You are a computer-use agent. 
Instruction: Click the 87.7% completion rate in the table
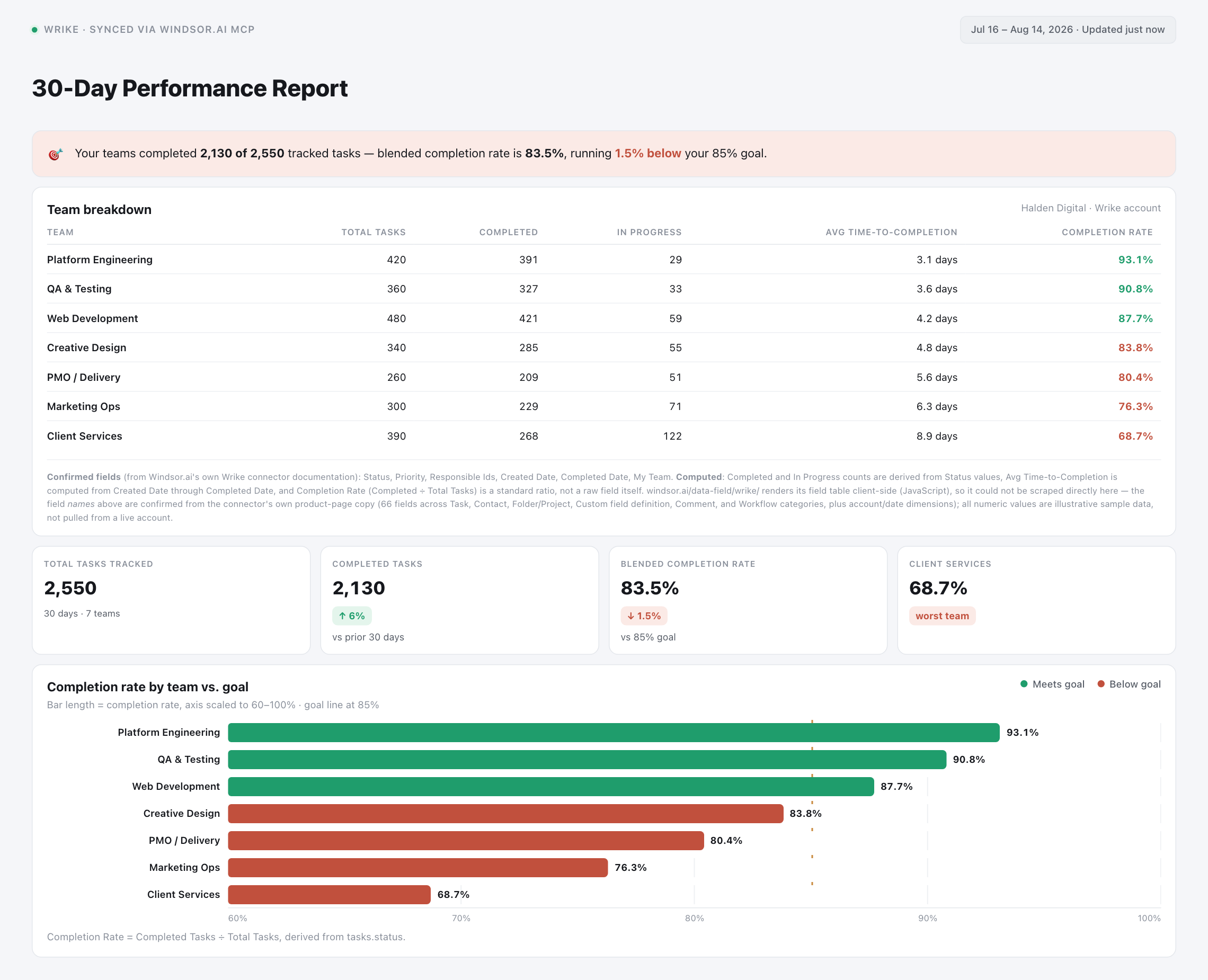(1135, 318)
